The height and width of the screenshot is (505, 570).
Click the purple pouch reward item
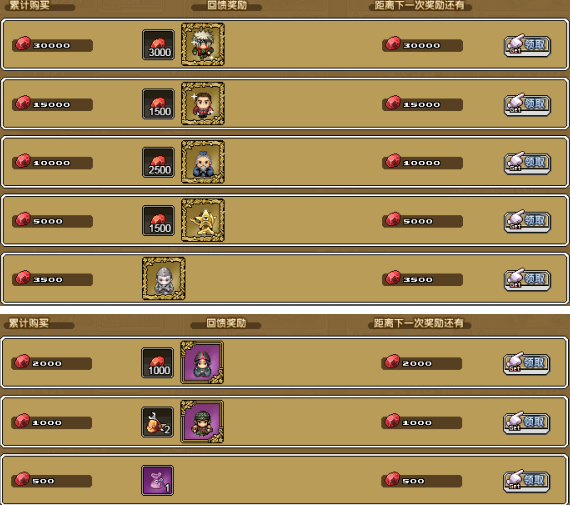[157, 480]
